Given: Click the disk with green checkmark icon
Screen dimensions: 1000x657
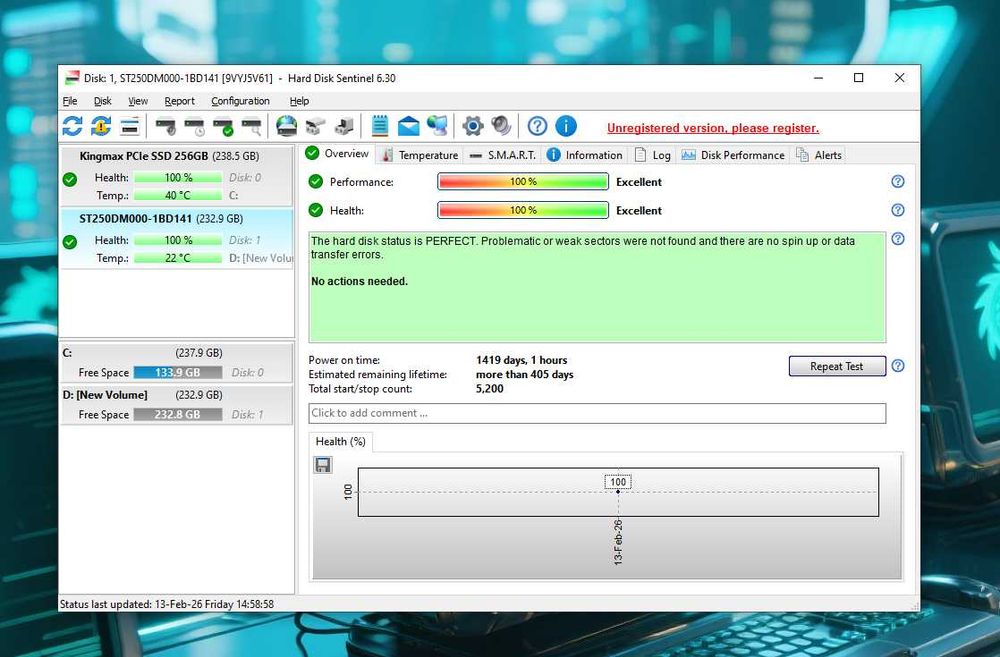Looking at the screenshot, I should pyautogui.click(x=223, y=126).
